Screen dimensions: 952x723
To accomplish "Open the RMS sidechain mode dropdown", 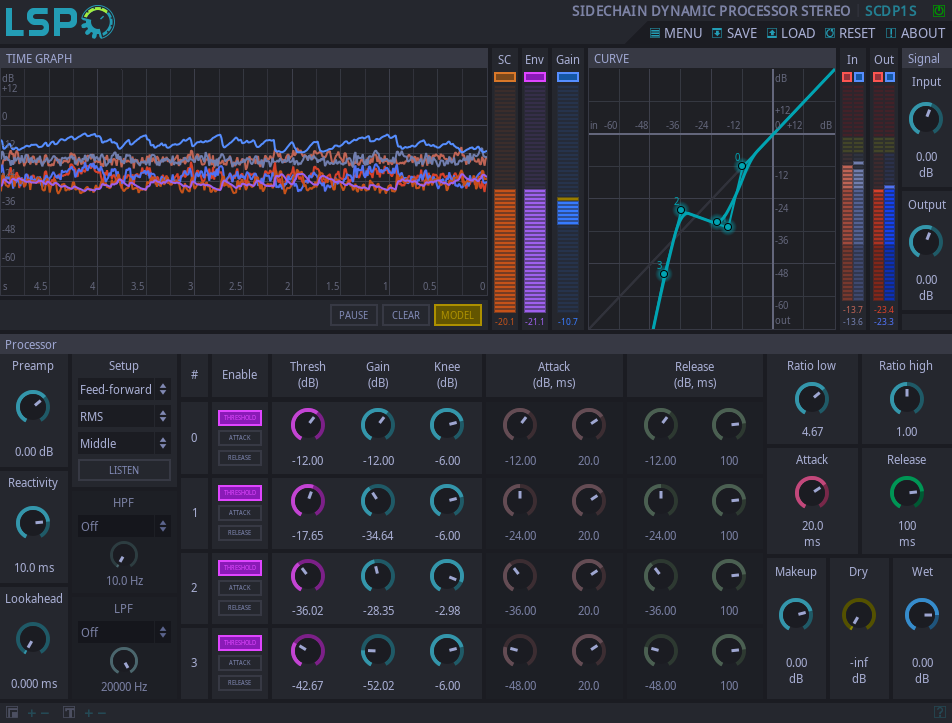I will [x=124, y=416].
